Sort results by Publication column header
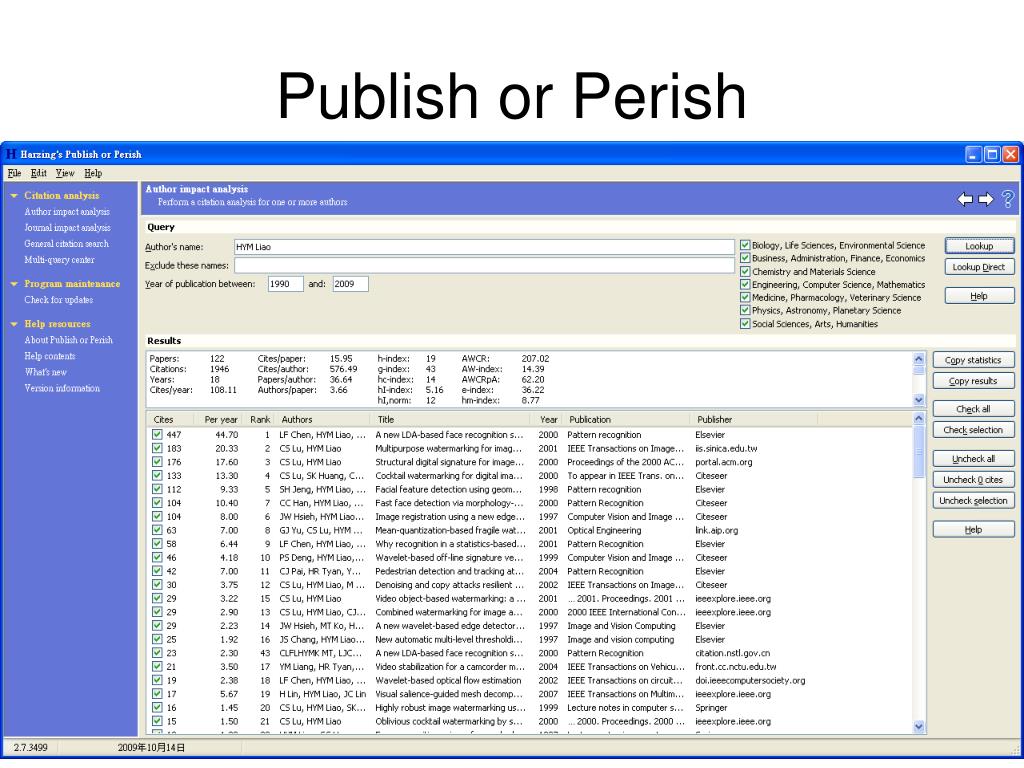Viewport: 1024px width, 768px height. click(x=626, y=419)
